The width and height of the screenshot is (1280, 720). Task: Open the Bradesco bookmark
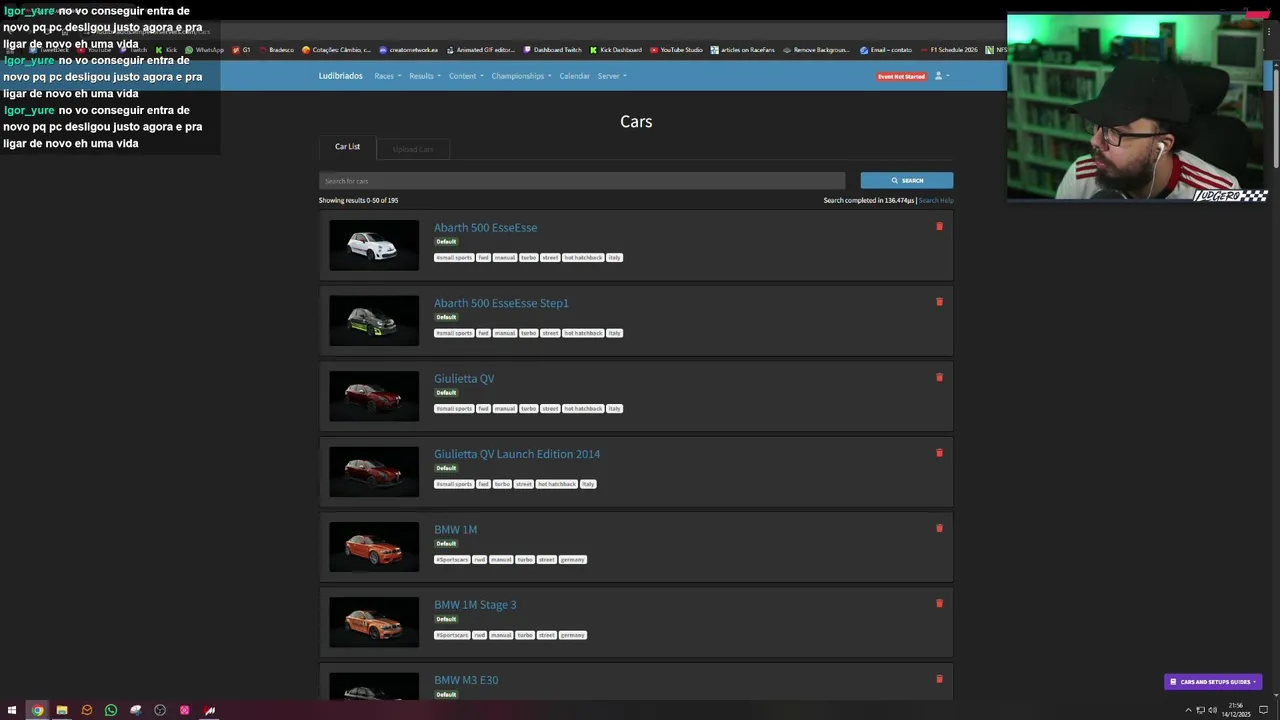pos(277,50)
